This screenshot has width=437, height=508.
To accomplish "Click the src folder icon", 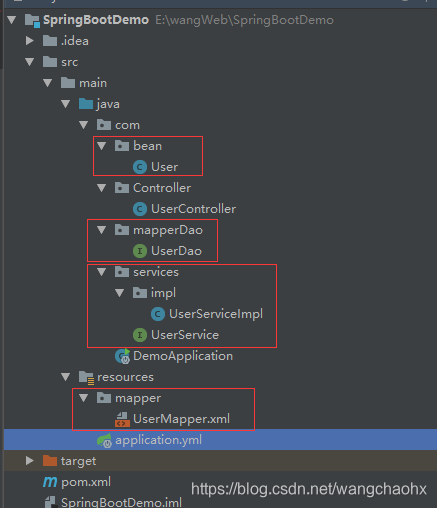I will click(50, 62).
